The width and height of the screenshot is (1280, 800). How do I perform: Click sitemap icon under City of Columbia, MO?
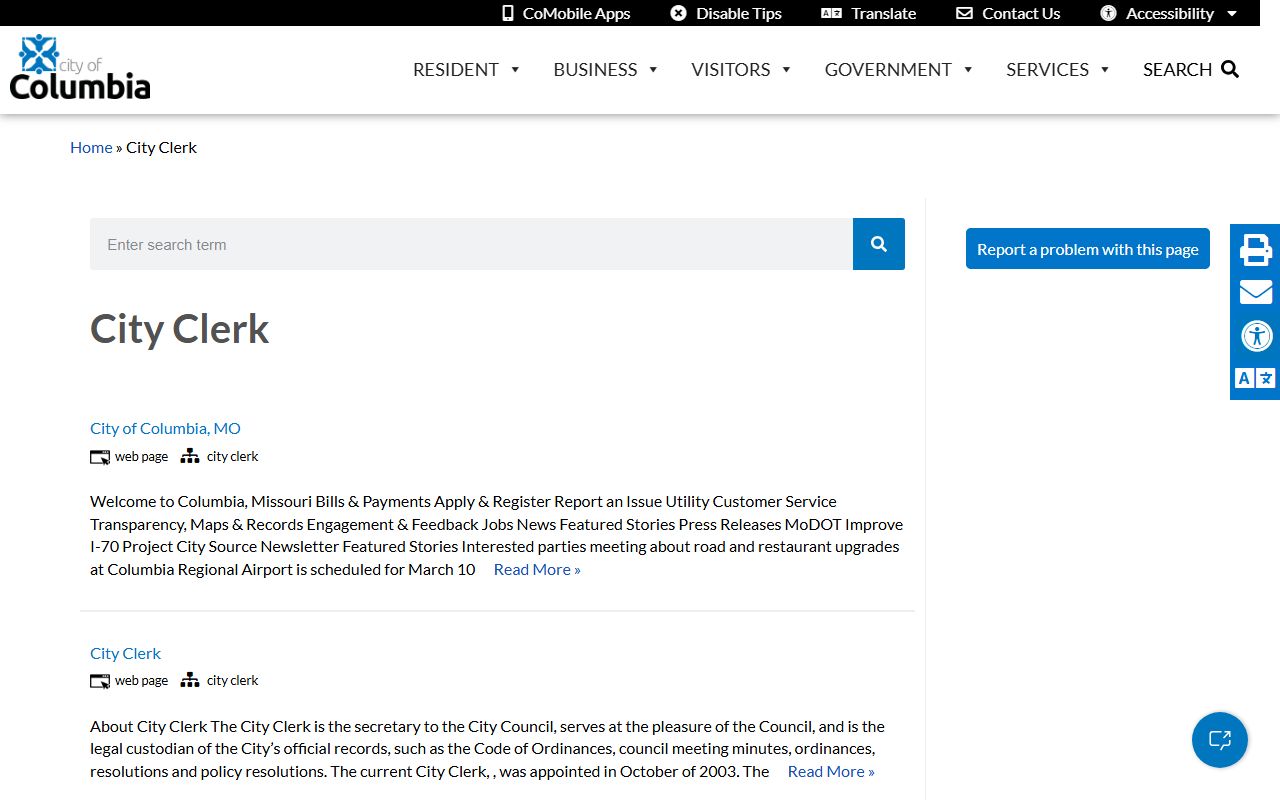[x=190, y=456]
